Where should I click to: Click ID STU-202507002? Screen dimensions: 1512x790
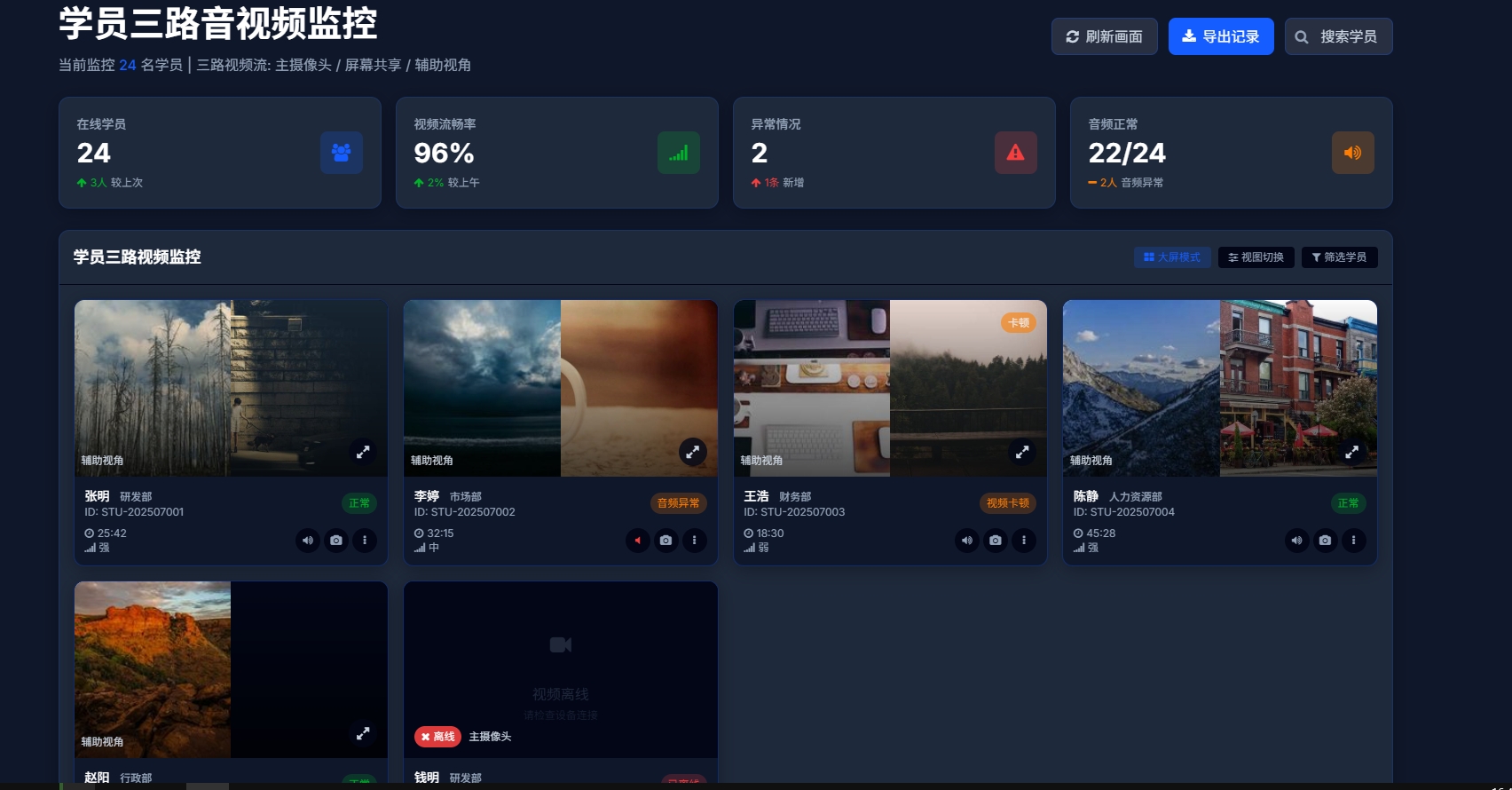pos(464,512)
